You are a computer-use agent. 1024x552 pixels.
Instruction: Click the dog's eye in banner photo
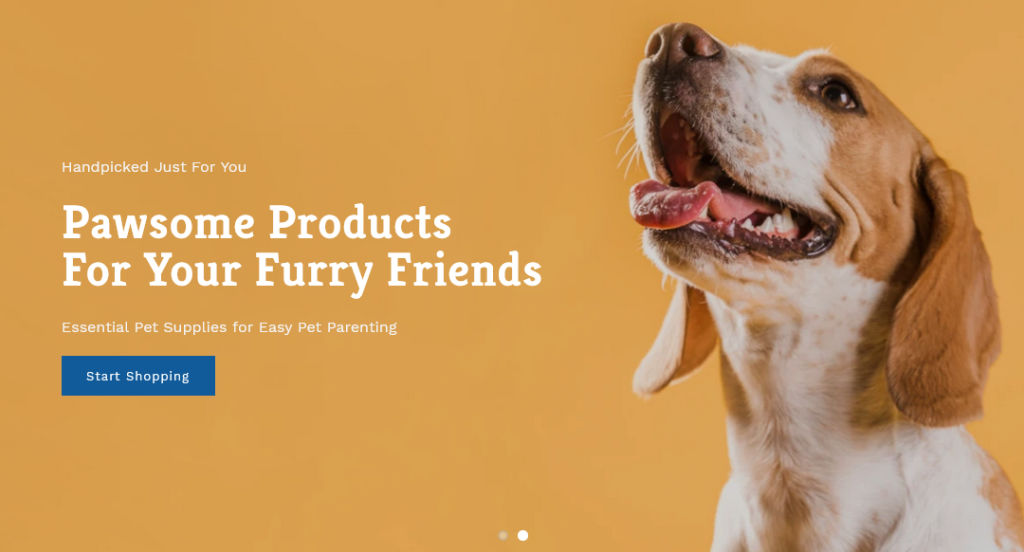coord(836,95)
